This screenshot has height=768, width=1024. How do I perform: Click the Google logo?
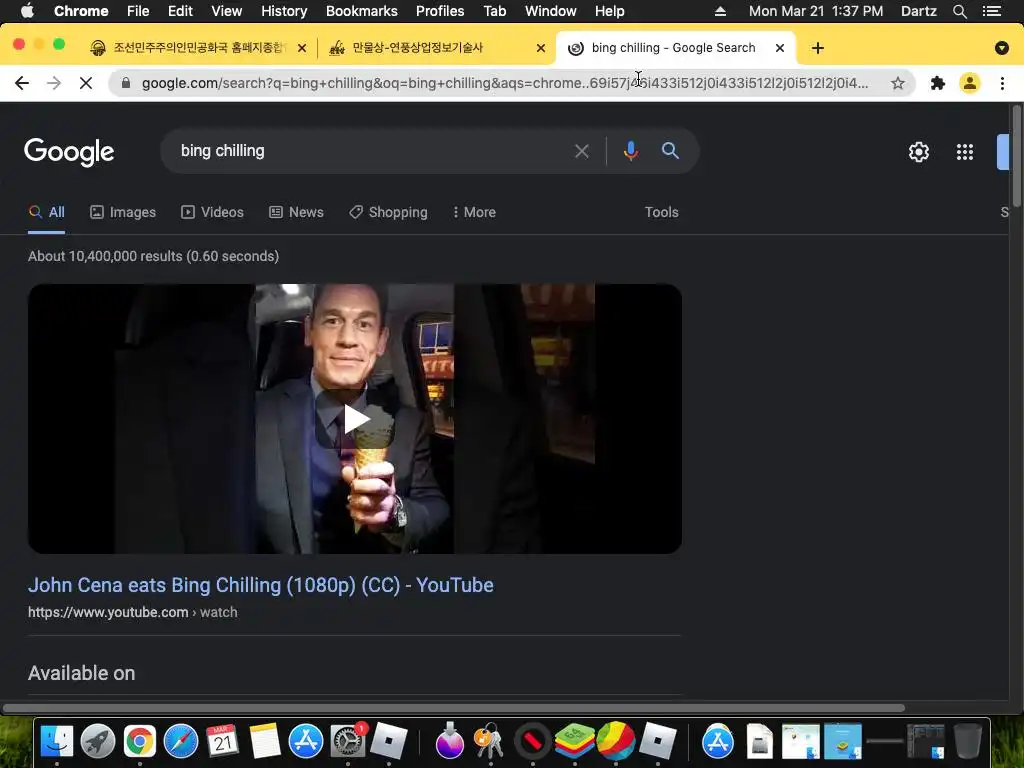[69, 152]
